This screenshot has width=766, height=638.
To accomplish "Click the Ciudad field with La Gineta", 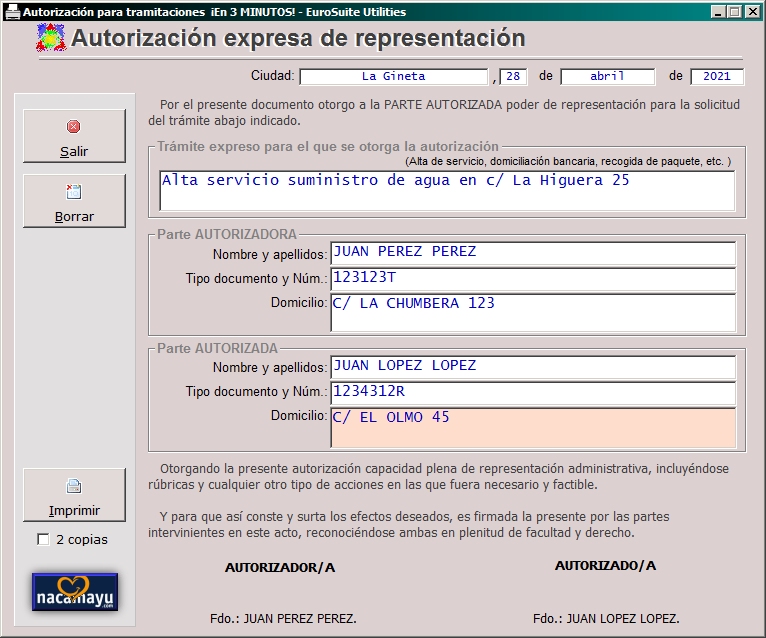I will tap(393, 76).
